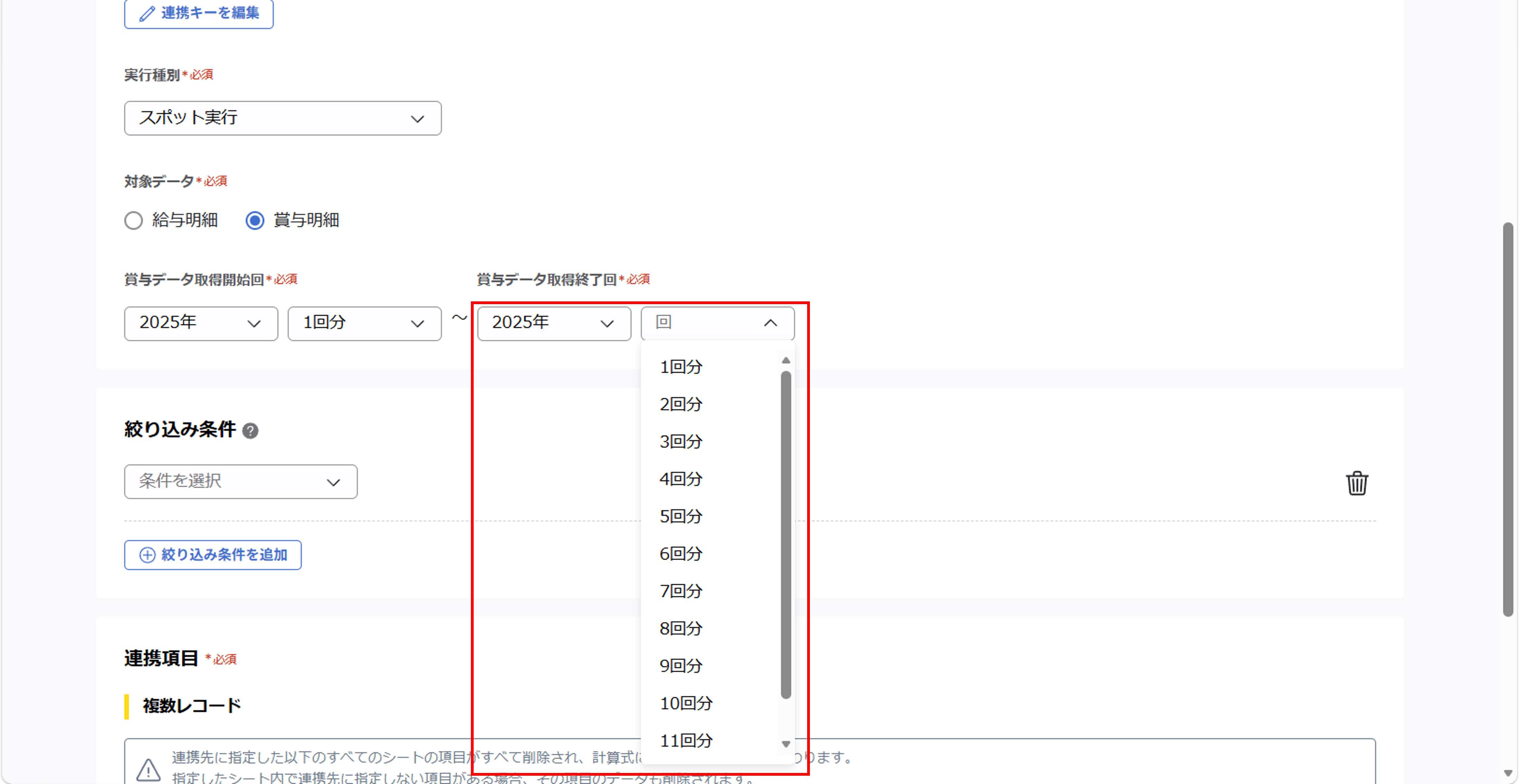Click the 連携キーを編集 button
The height and width of the screenshot is (784, 1519).
199,13
